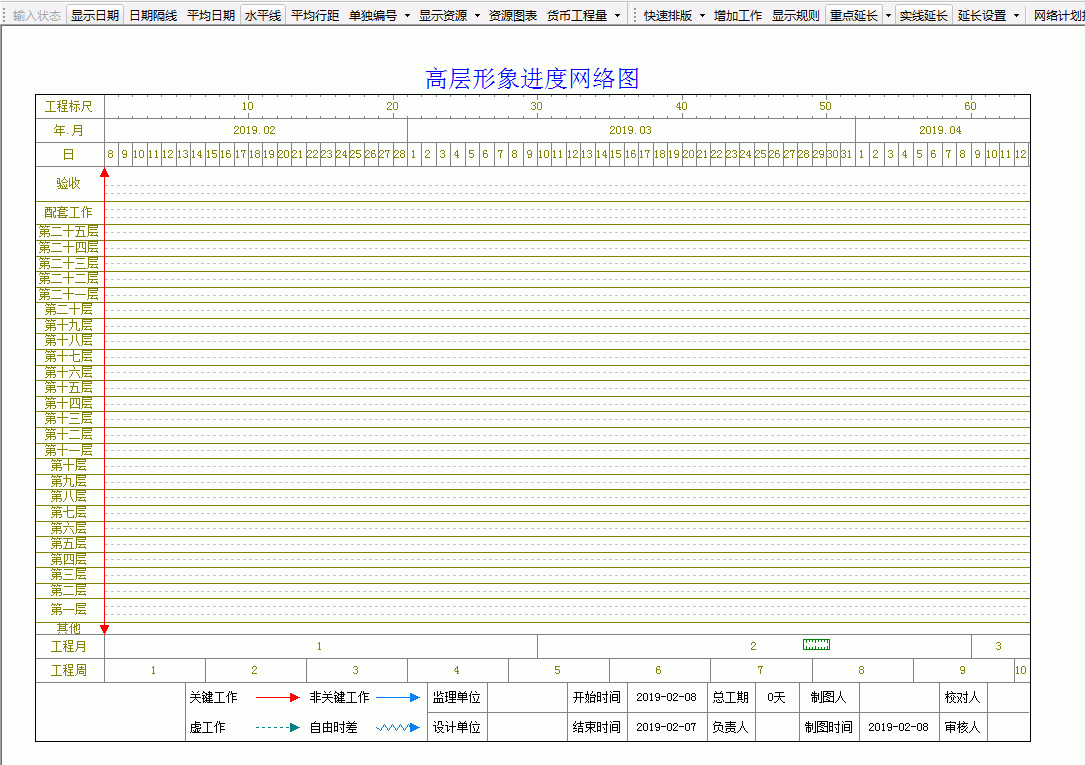Viewport: 1085px width, 765px height.
Task: Click scale mark 50 on 工程标尺
Action: click(826, 107)
